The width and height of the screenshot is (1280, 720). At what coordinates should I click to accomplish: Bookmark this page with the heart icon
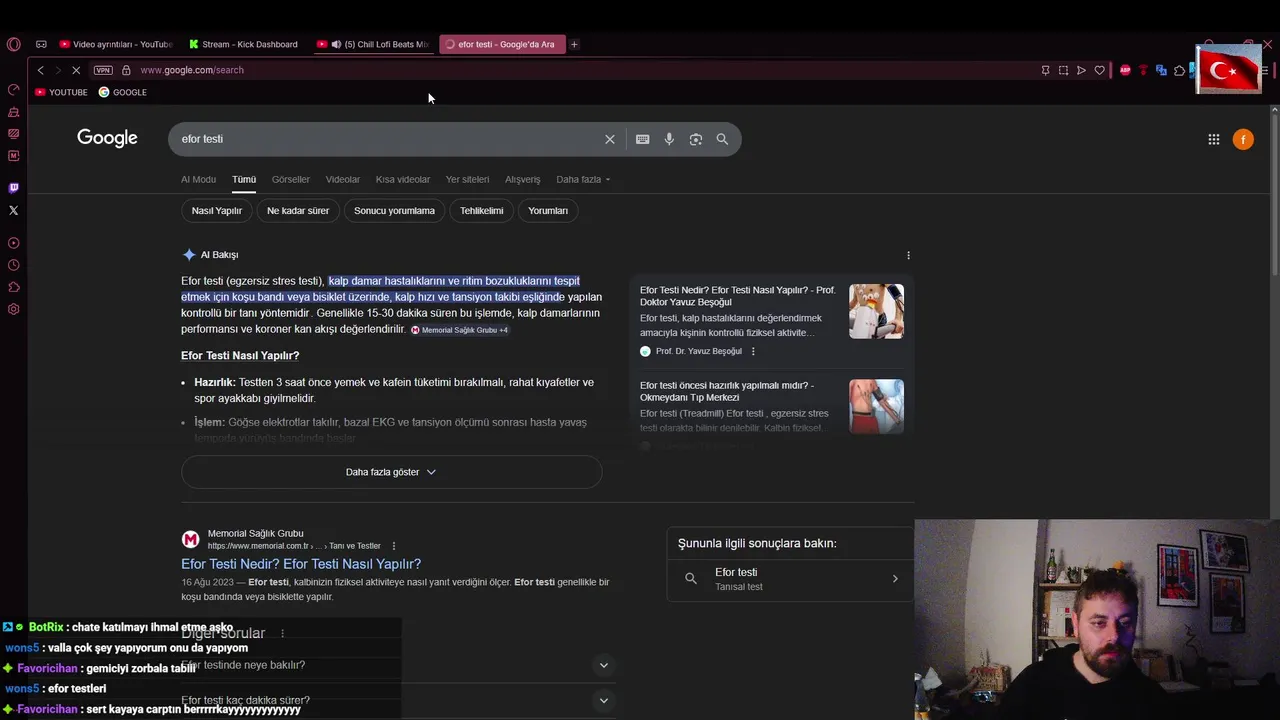(1099, 70)
